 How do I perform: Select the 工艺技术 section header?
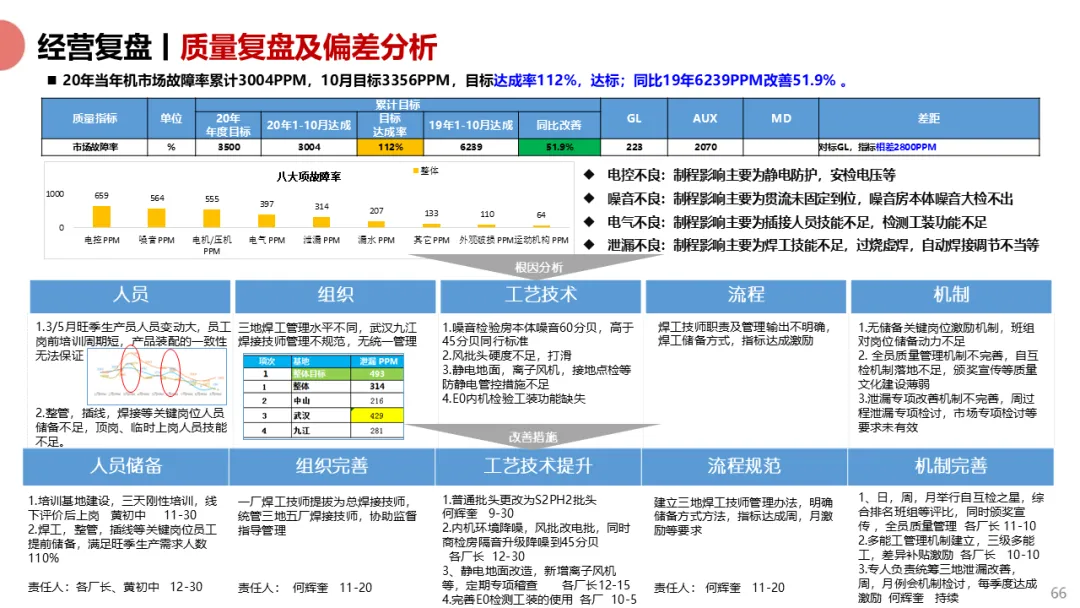pos(541,295)
